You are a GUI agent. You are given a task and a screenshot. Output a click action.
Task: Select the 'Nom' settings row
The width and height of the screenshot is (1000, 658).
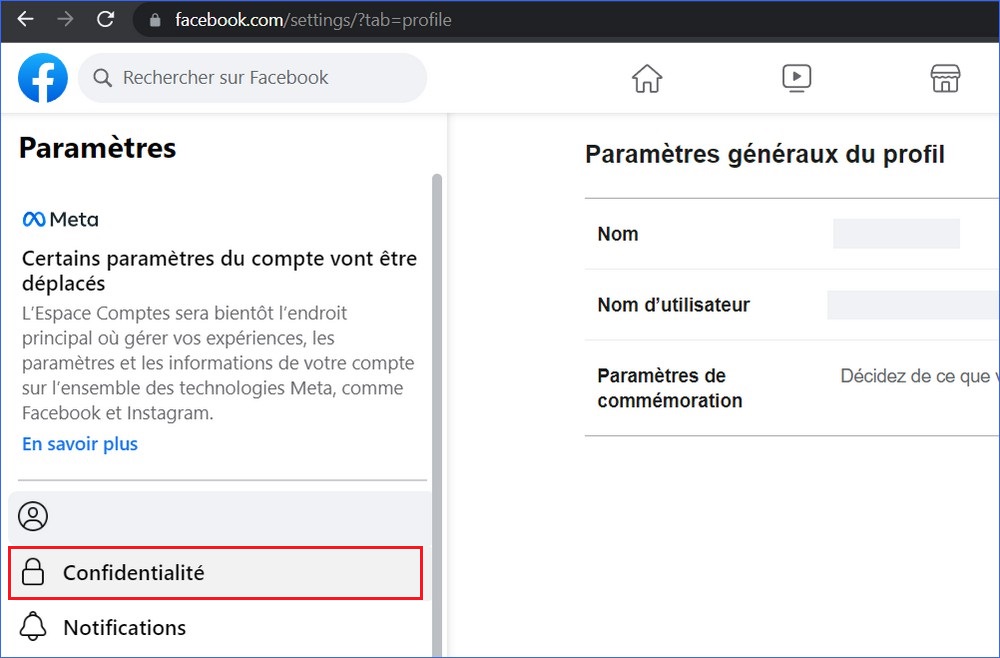point(790,234)
